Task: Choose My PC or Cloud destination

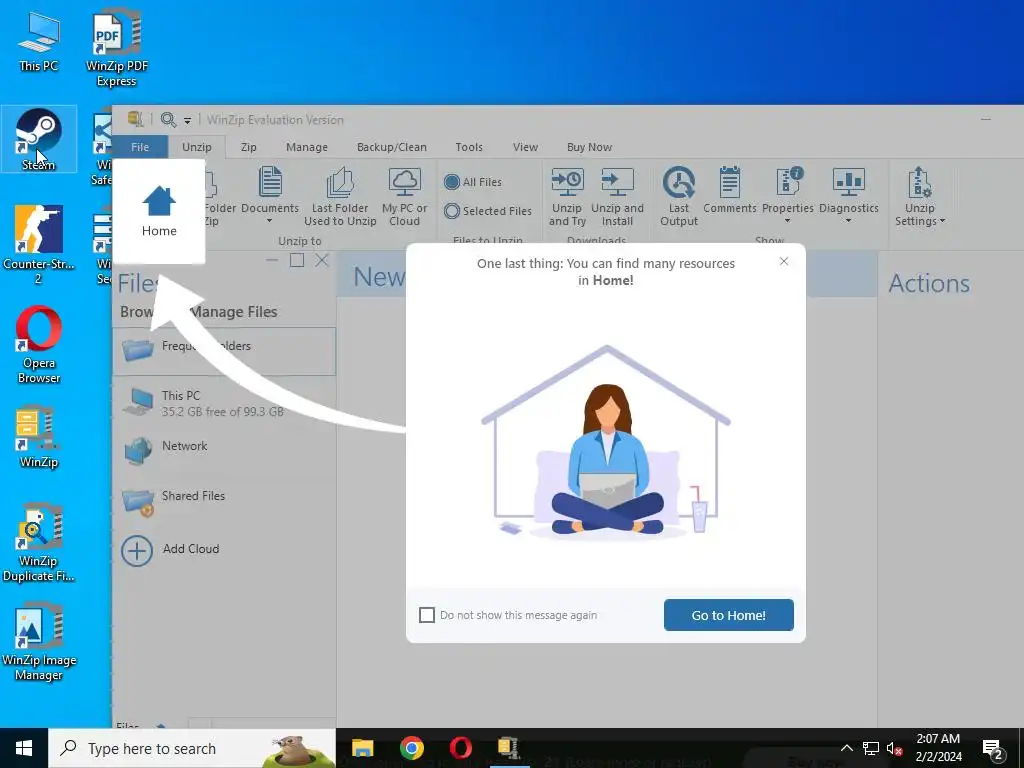Action: point(405,197)
